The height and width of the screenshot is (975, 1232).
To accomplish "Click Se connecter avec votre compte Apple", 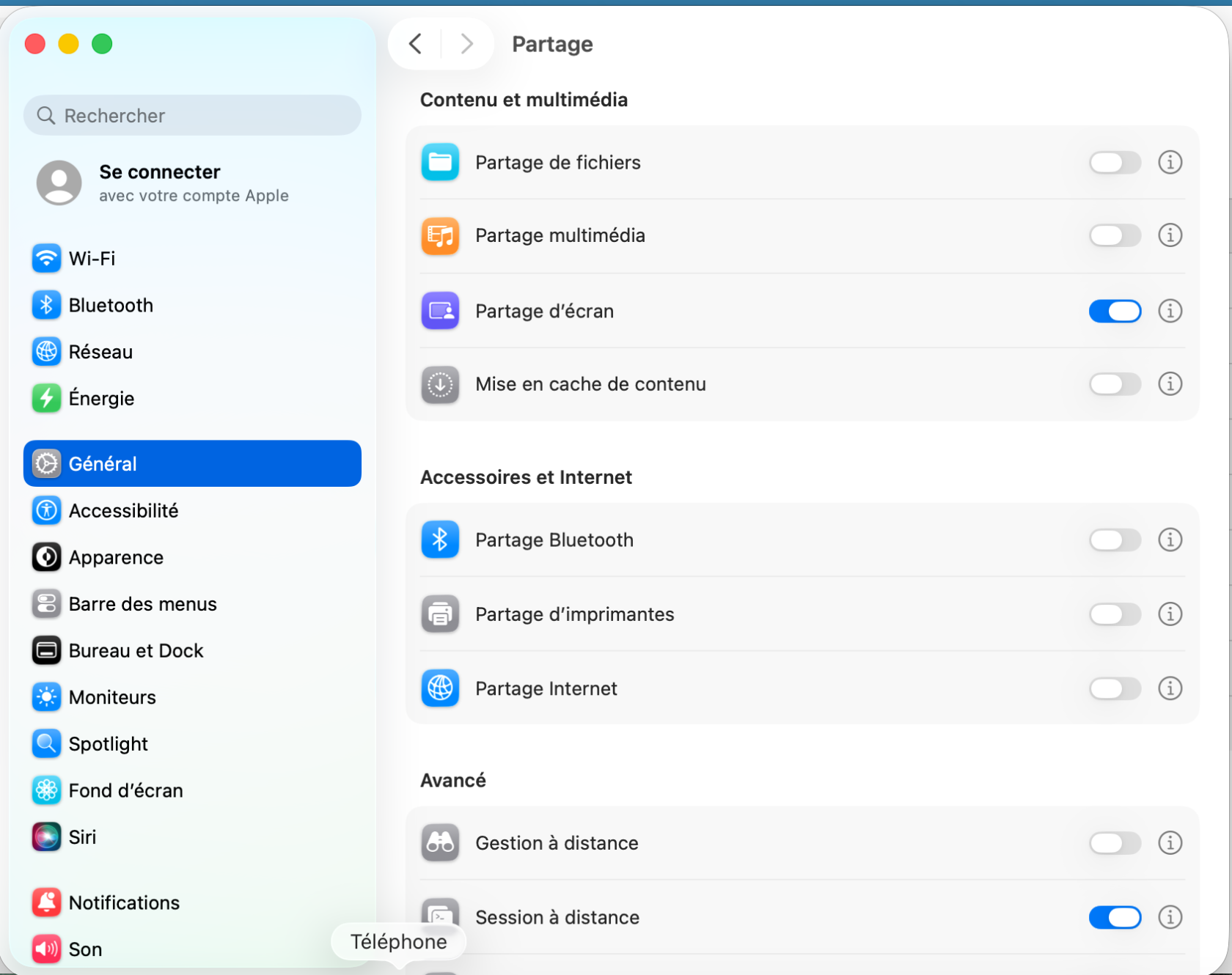I will (x=192, y=183).
